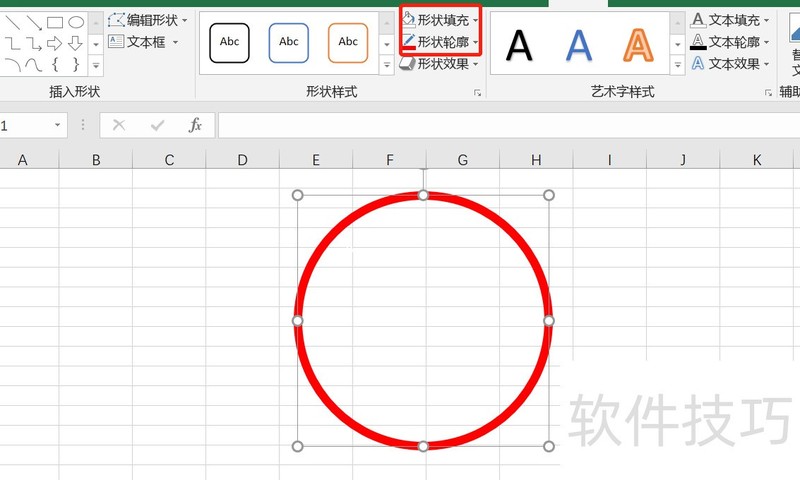
Task: Click the 文本填充 letter A icon
Action: tap(698, 20)
